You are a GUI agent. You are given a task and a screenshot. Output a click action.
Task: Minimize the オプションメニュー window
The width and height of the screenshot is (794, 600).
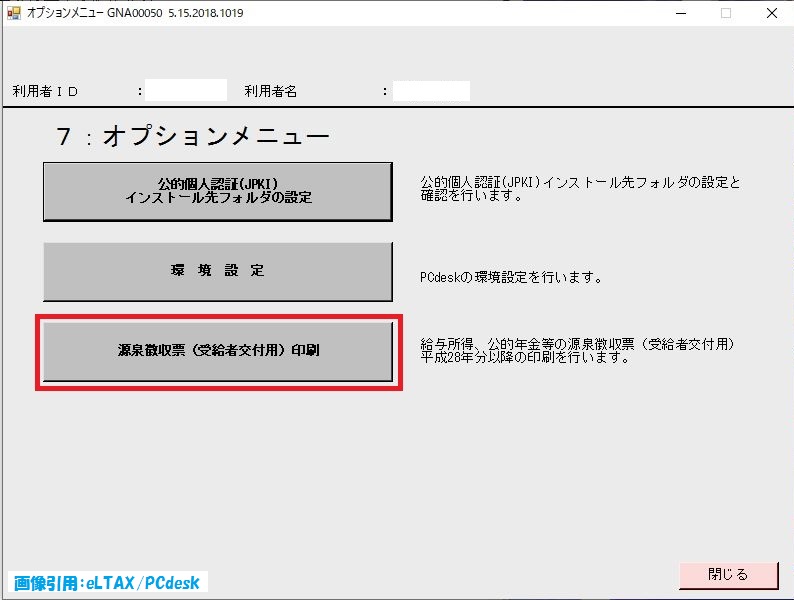[x=681, y=13]
